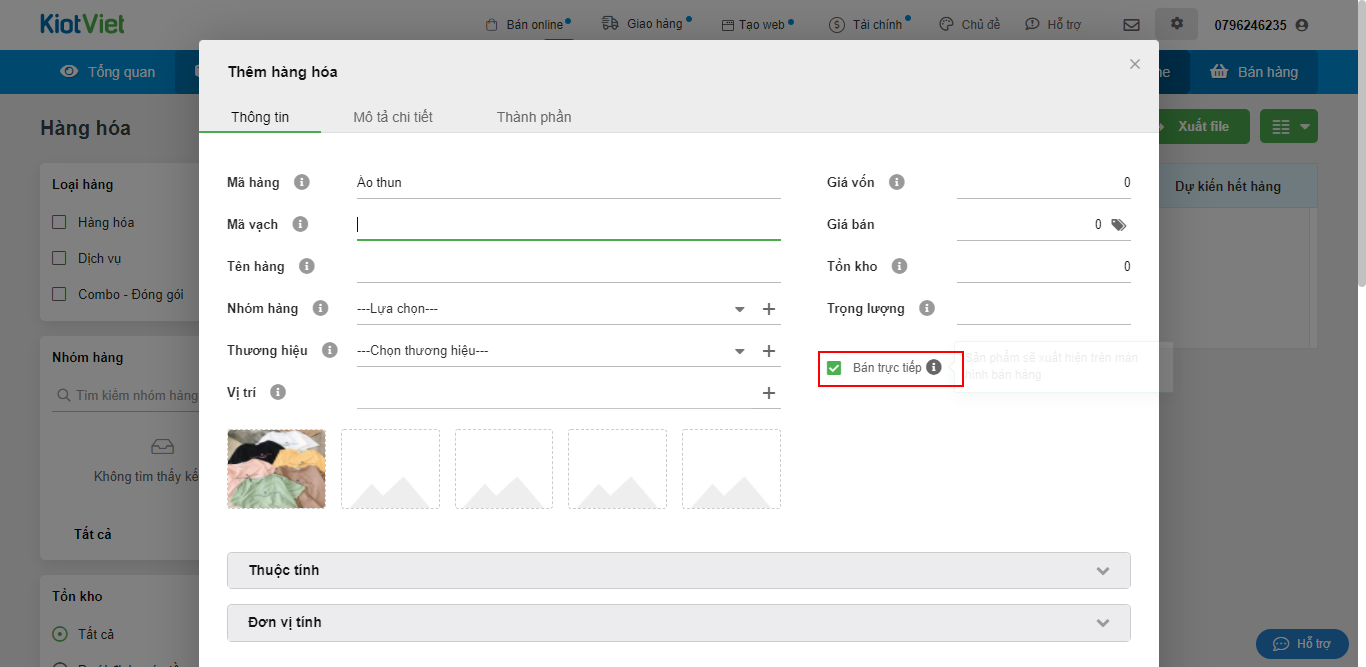Expand the Đơn vị tính section
The width and height of the screenshot is (1366, 667).
678,622
